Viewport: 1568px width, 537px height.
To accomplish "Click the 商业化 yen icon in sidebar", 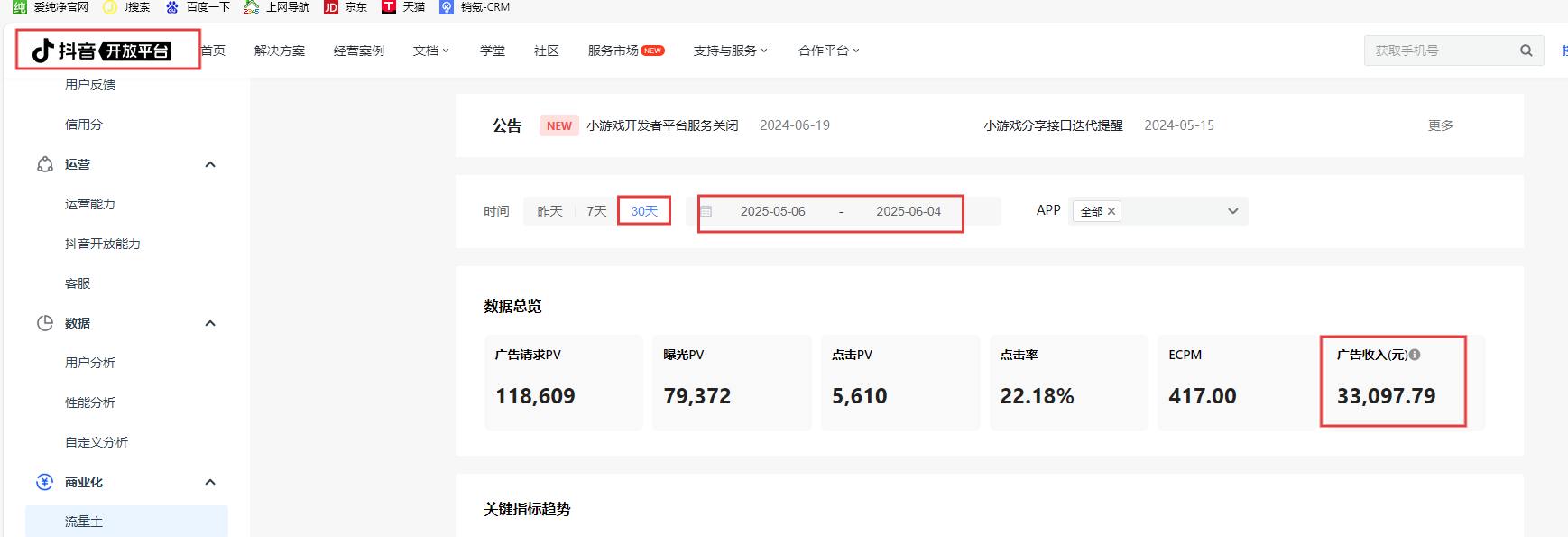I will point(45,482).
